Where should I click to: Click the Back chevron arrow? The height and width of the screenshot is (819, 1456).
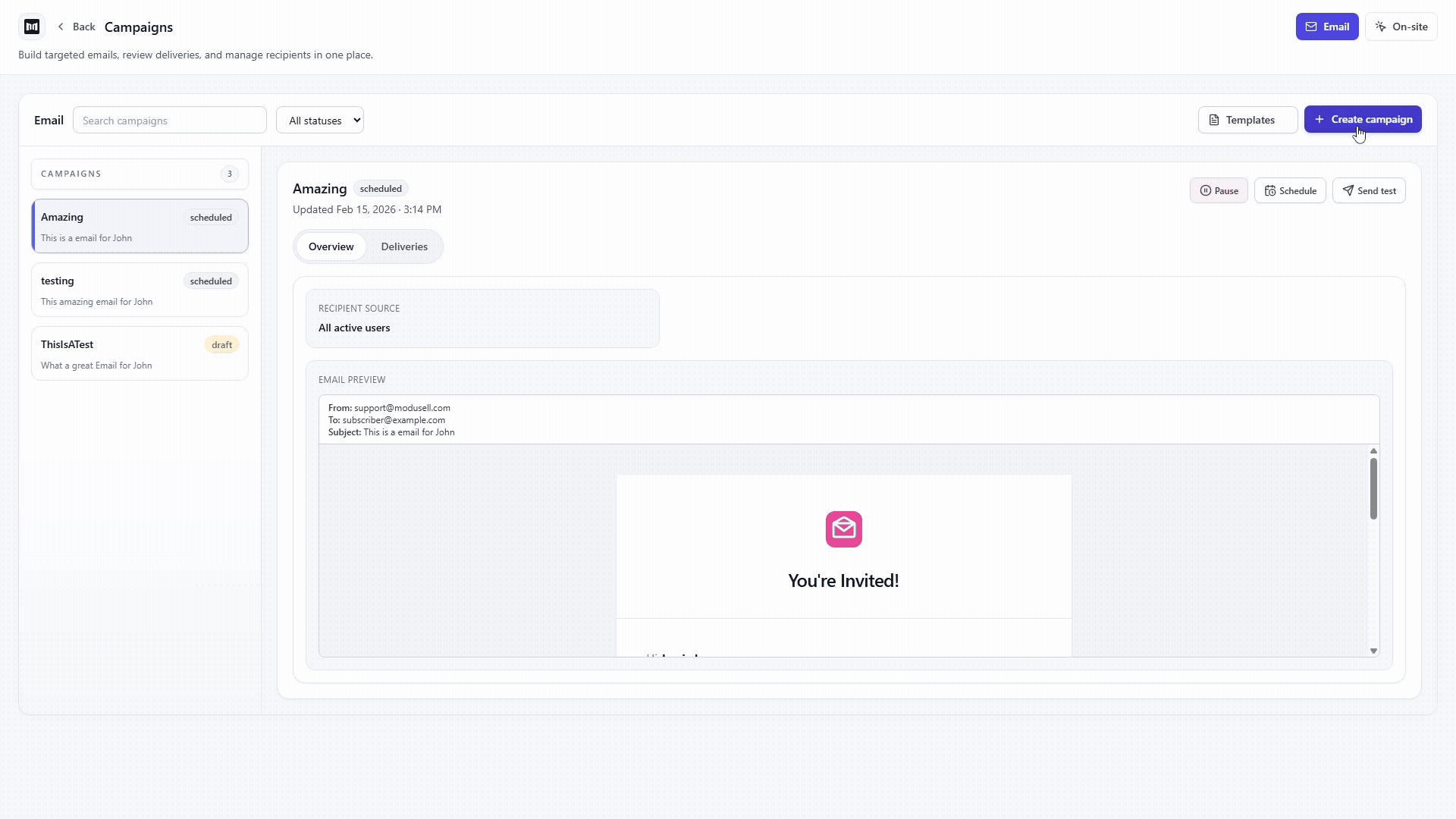pyautogui.click(x=61, y=27)
